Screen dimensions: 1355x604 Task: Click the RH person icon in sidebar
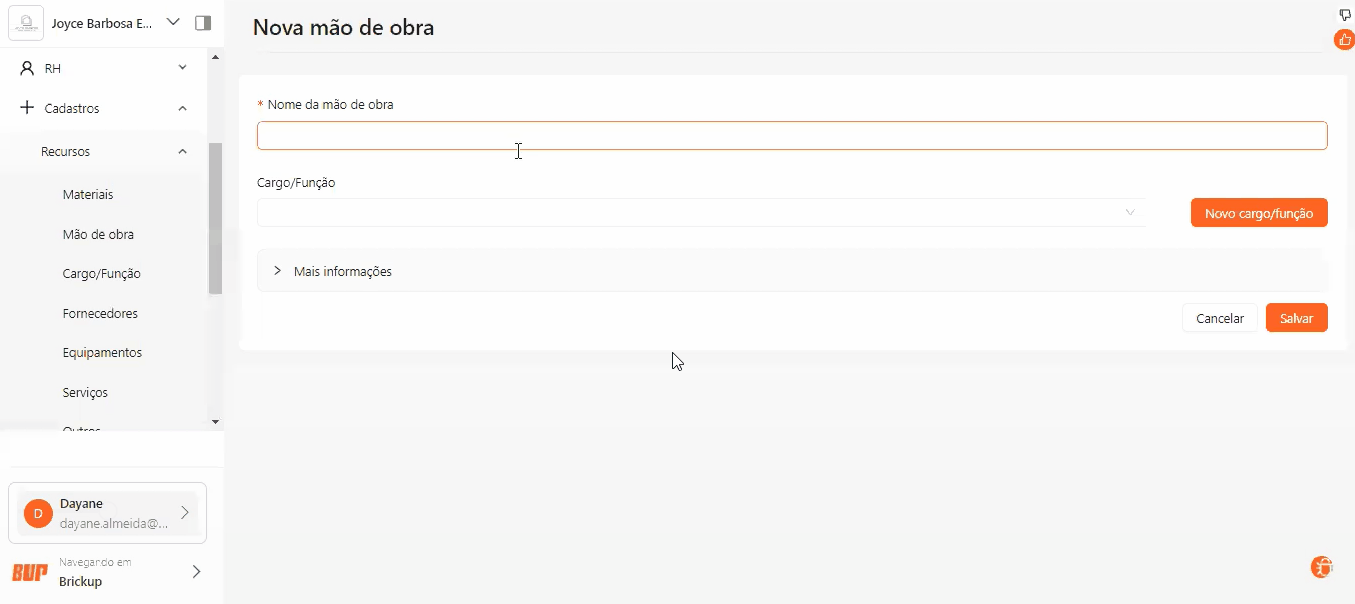point(27,68)
